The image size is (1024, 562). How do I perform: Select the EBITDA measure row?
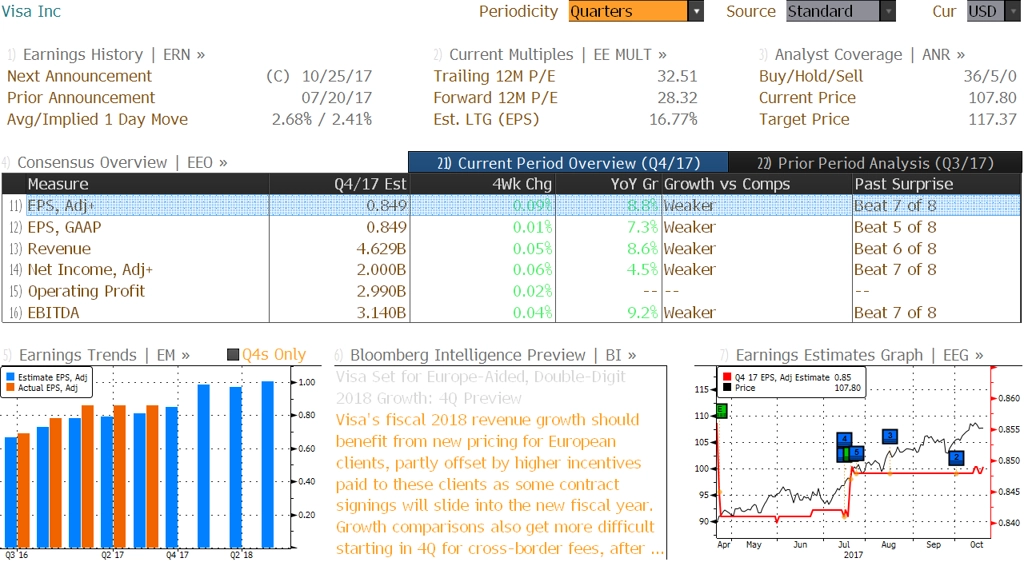tap(511, 313)
